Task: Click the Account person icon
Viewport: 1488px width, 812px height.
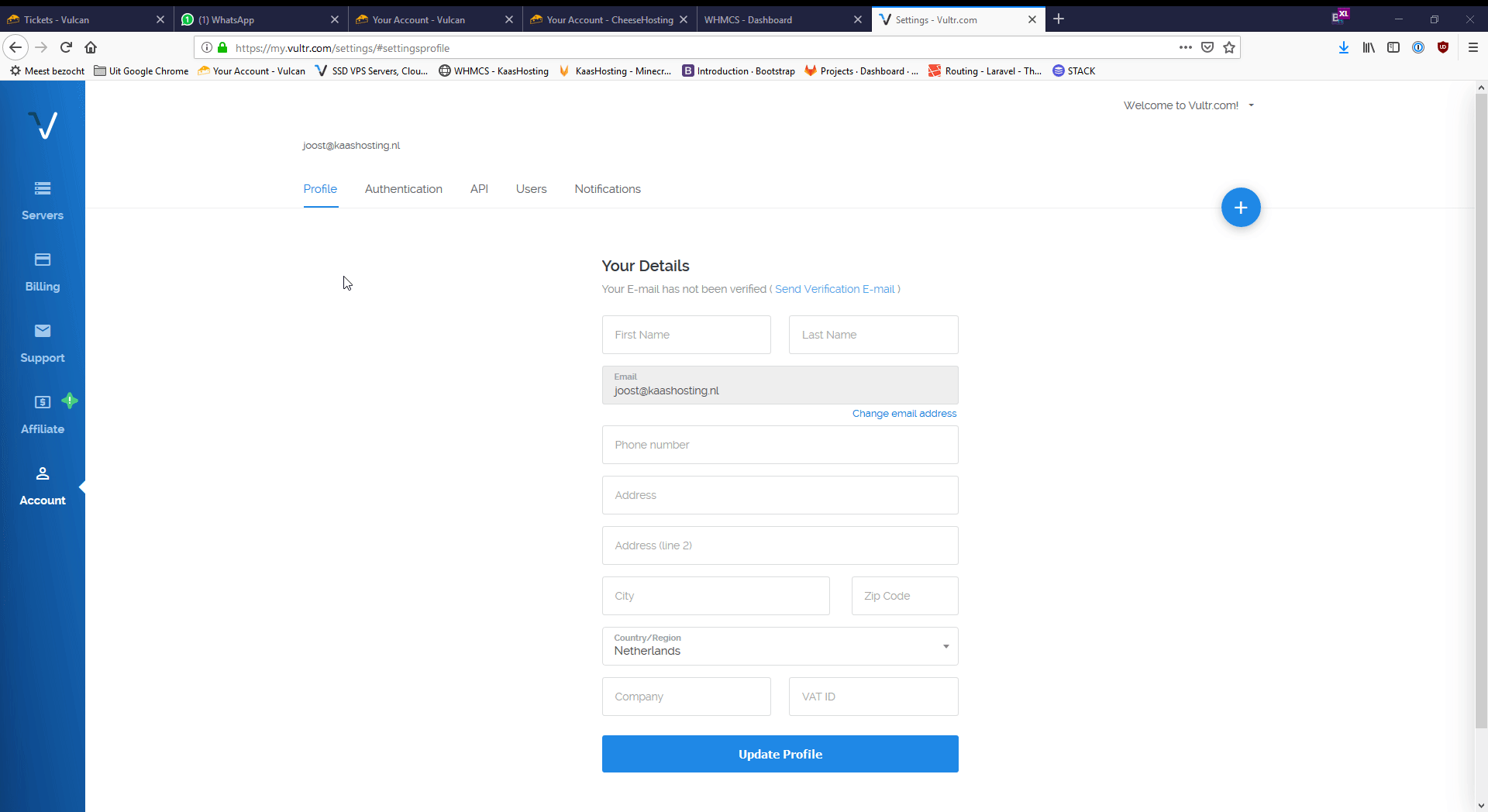Action: (x=43, y=473)
